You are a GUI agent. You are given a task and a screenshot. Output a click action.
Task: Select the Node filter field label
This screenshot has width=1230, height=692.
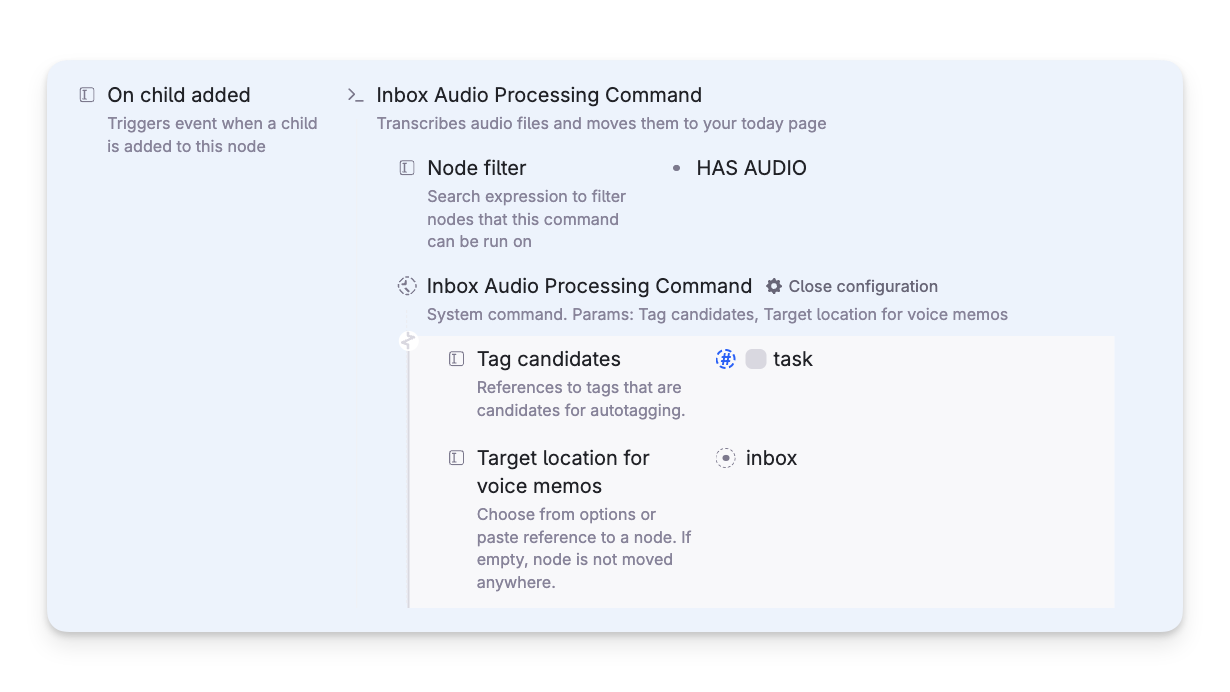tap(477, 168)
